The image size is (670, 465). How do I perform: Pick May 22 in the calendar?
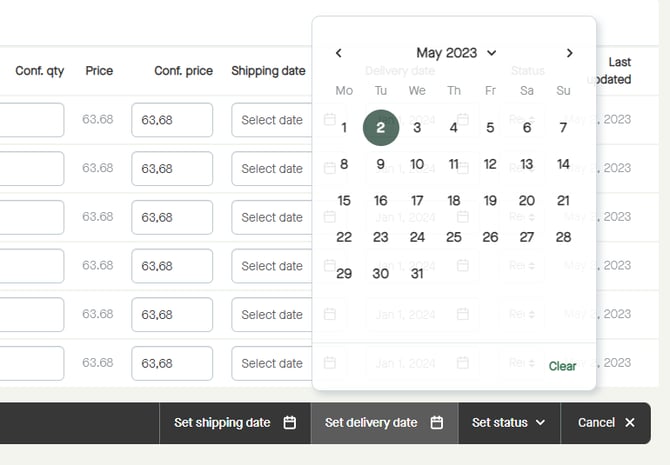tap(344, 237)
